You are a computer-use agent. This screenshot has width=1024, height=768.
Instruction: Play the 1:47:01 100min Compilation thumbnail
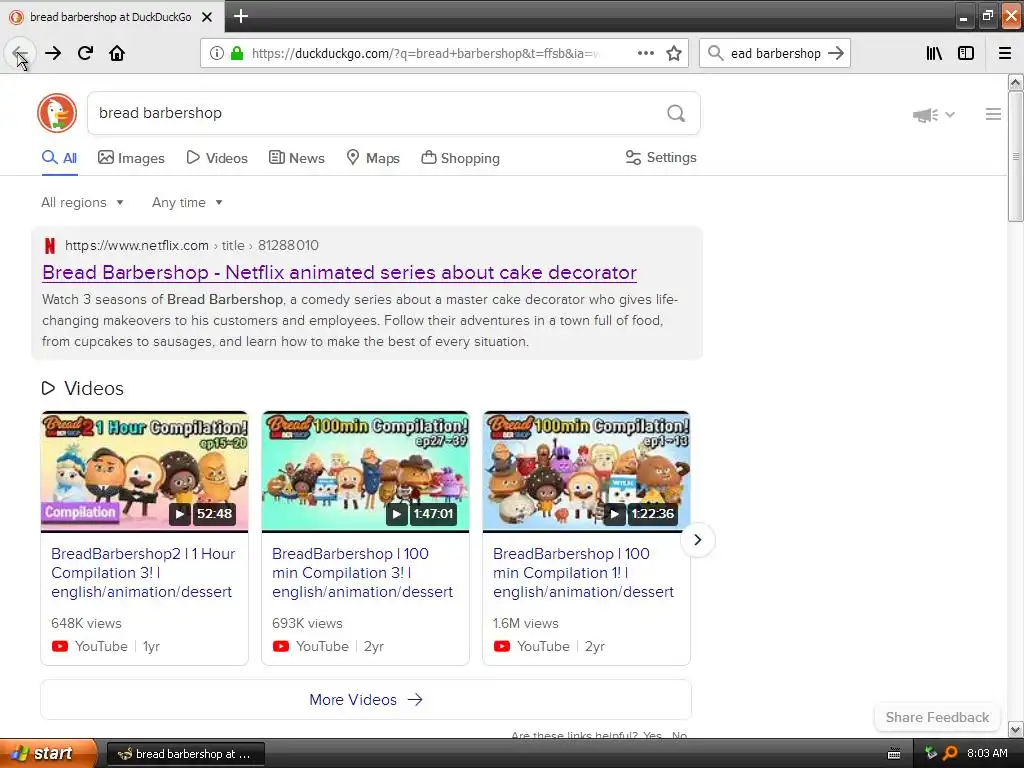(365, 471)
